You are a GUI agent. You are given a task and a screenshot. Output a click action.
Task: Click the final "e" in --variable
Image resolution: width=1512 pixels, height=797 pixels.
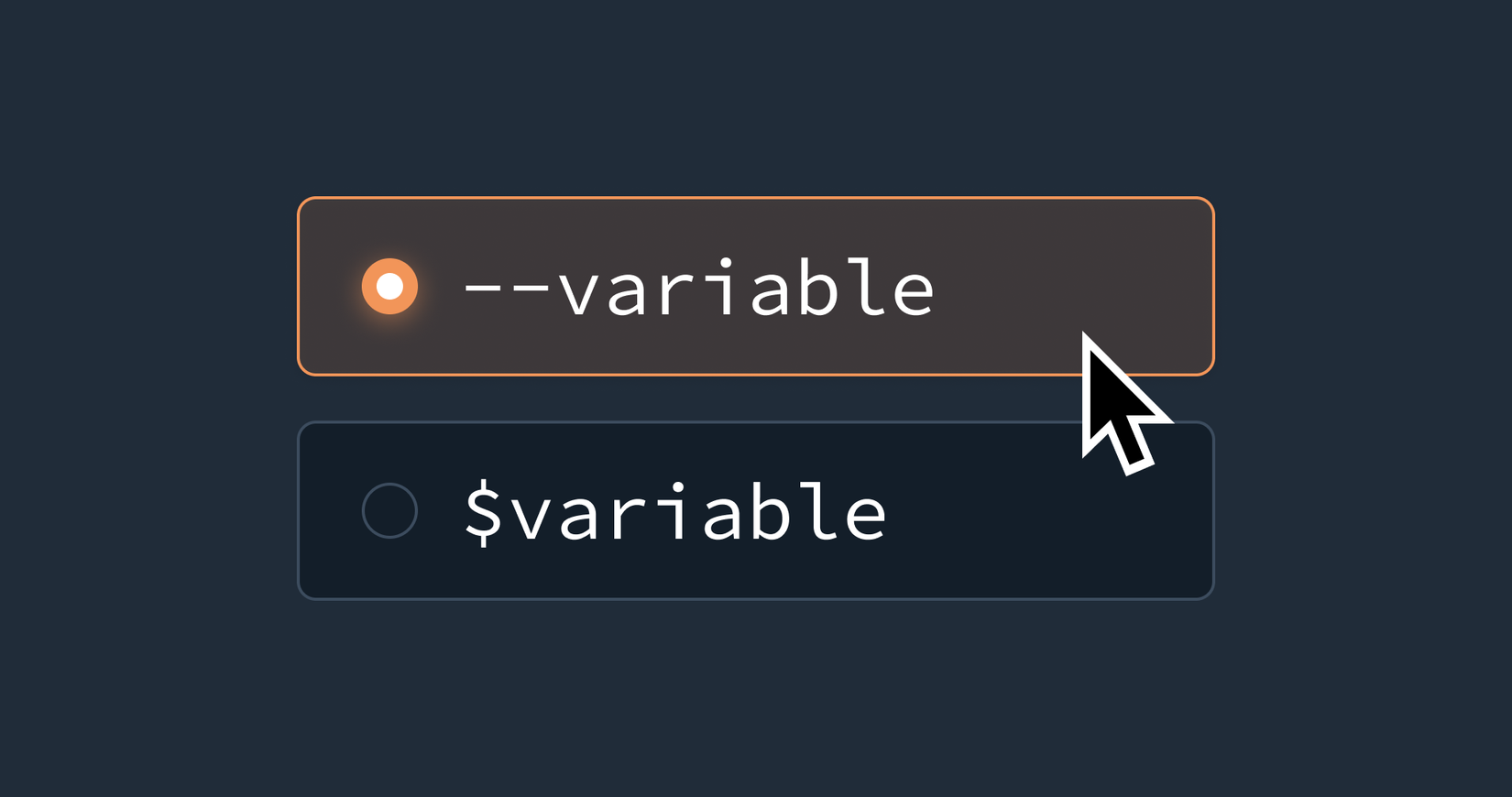[912, 293]
